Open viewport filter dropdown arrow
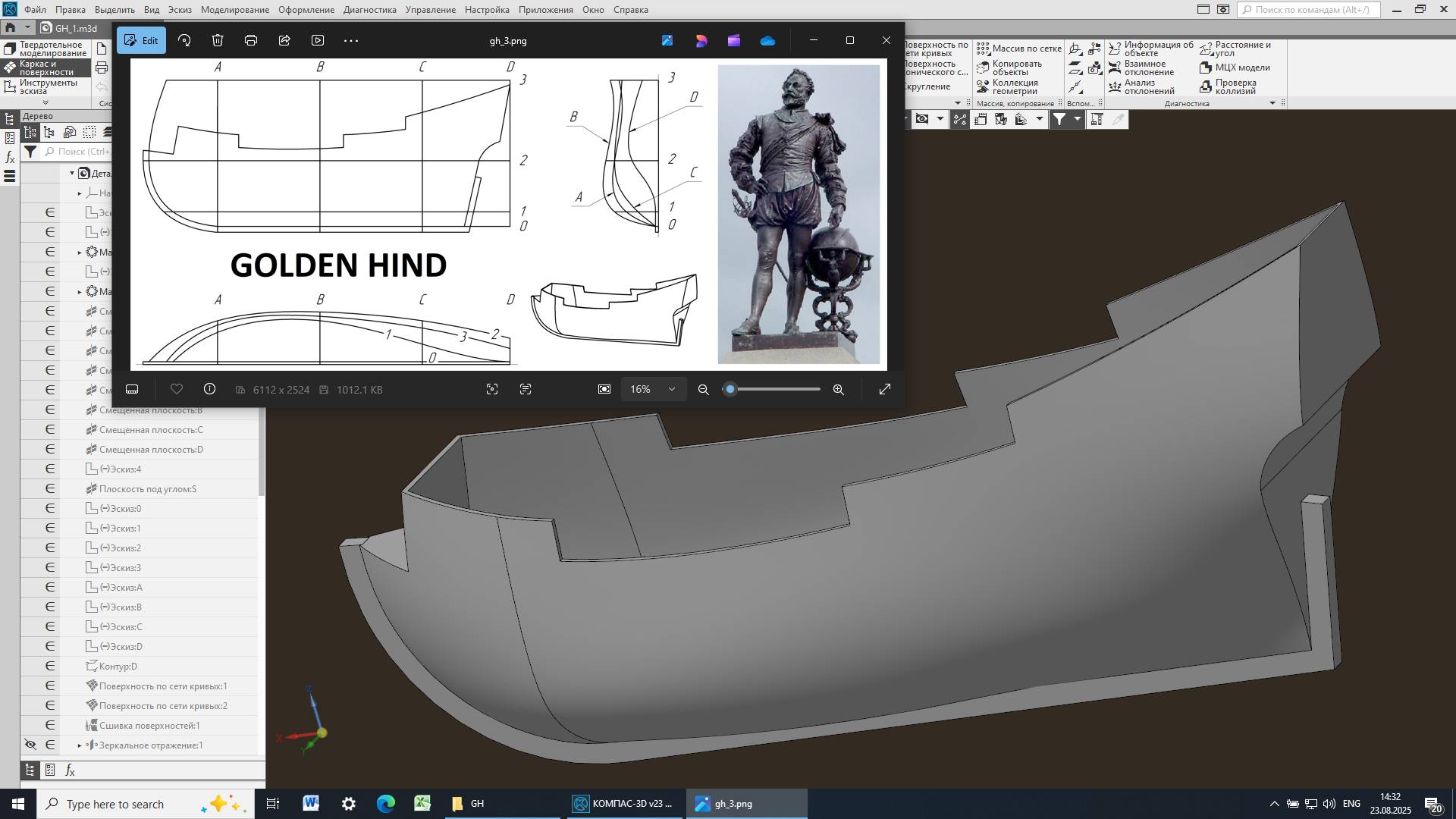This screenshot has width=1456, height=819. (1077, 119)
